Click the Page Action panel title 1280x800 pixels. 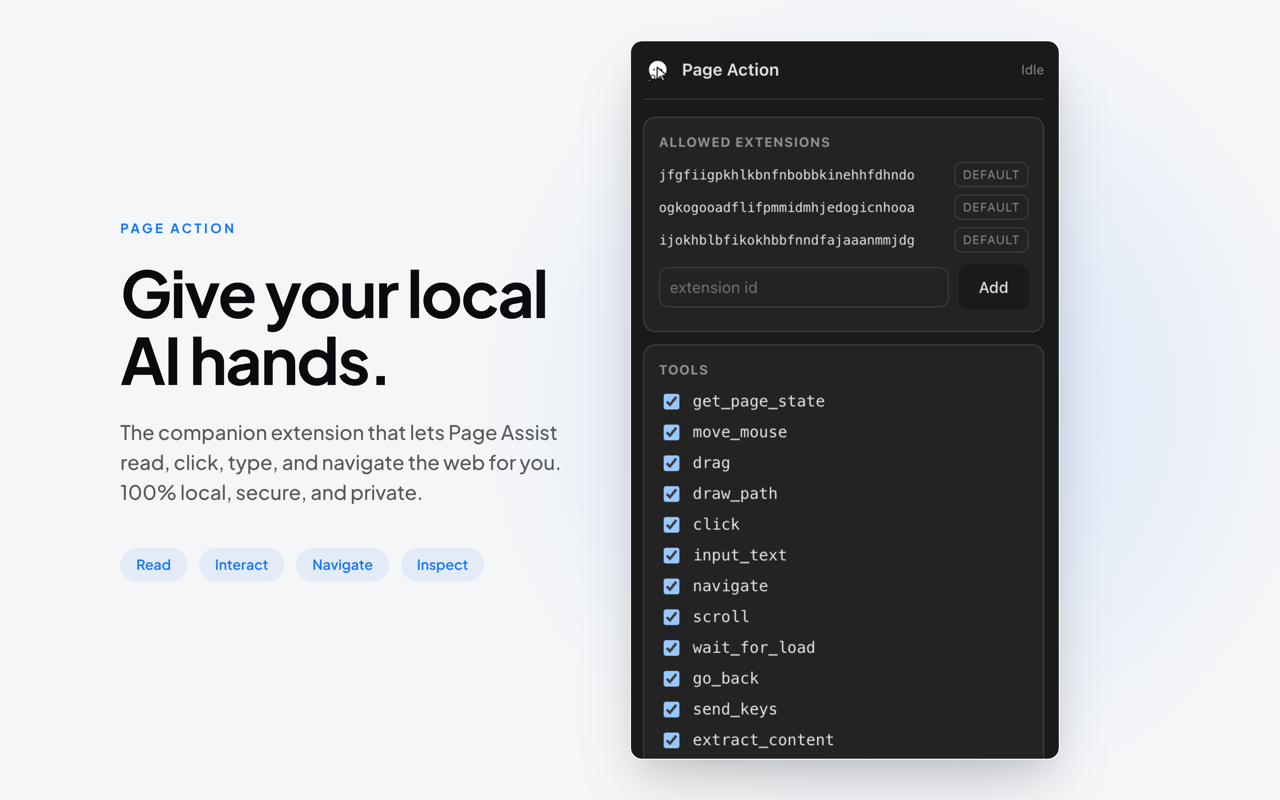point(730,70)
